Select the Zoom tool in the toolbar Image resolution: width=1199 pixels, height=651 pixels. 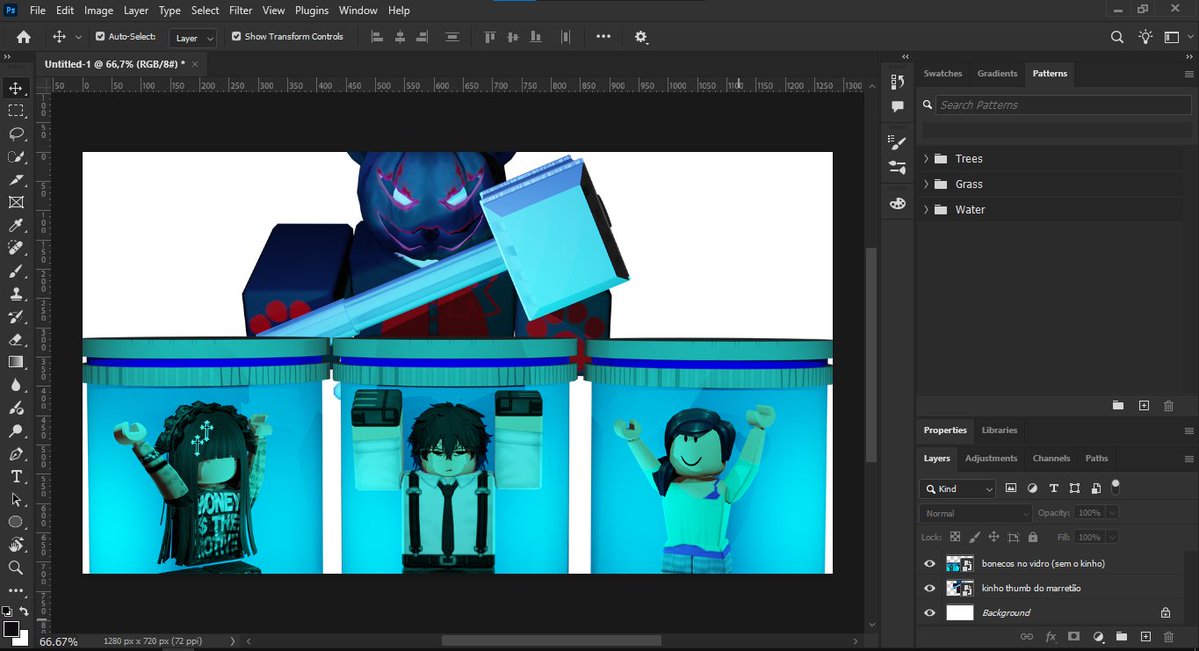16,568
